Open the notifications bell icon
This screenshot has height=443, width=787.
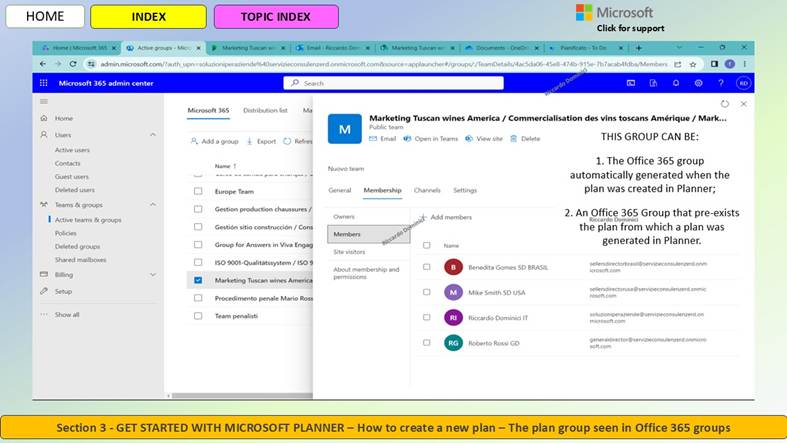click(676, 83)
